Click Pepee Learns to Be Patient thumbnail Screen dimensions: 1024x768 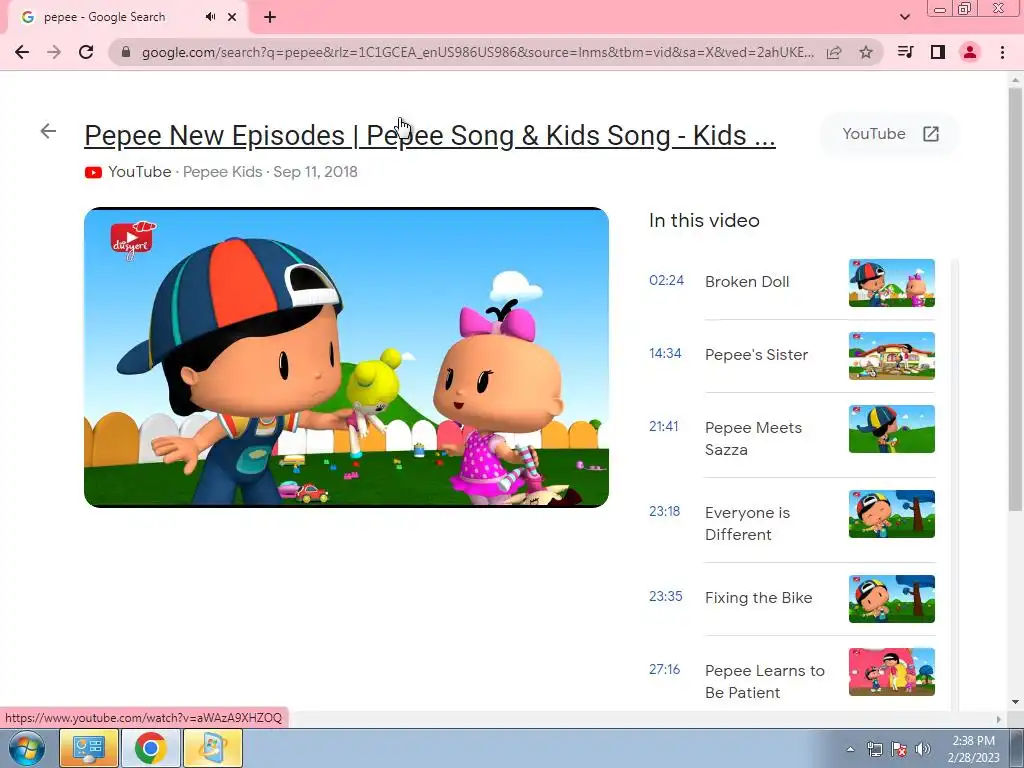(x=891, y=672)
